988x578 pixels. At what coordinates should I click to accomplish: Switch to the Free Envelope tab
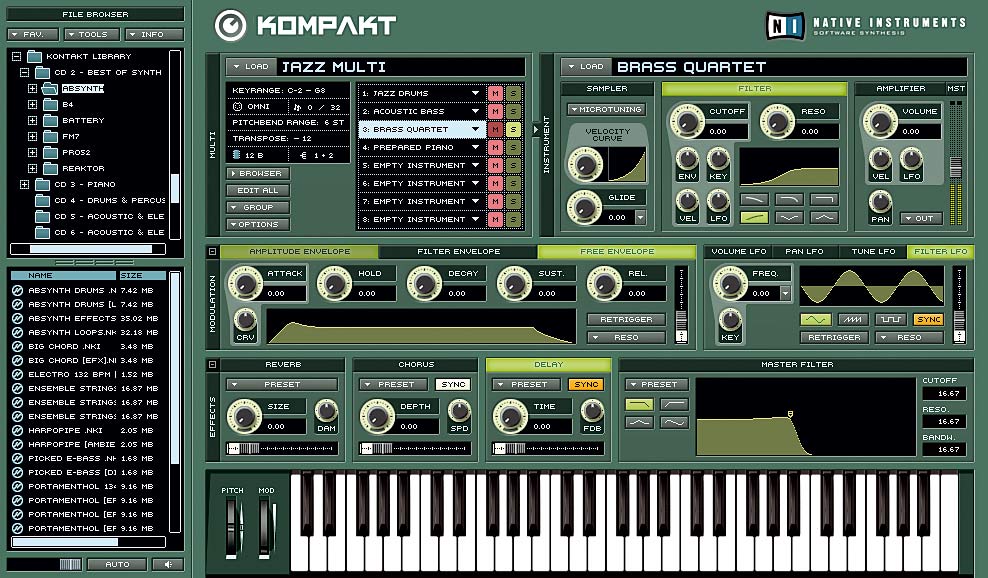click(x=617, y=251)
